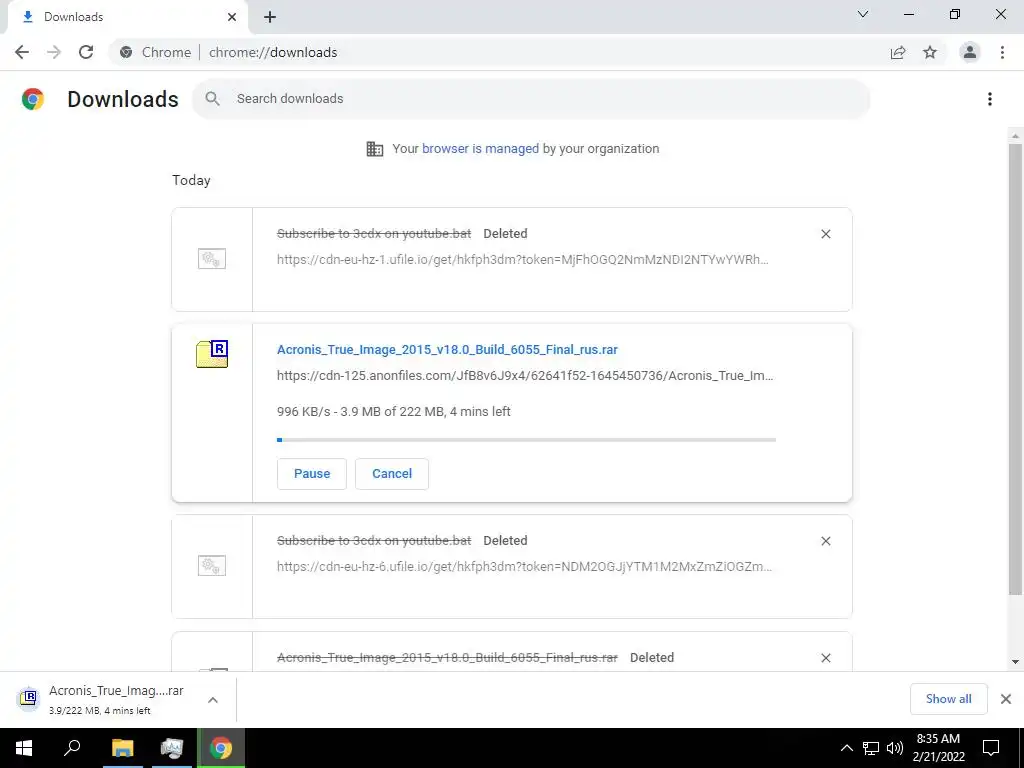Click the 'Today' date heading
The width and height of the screenshot is (1024, 768).
[191, 180]
